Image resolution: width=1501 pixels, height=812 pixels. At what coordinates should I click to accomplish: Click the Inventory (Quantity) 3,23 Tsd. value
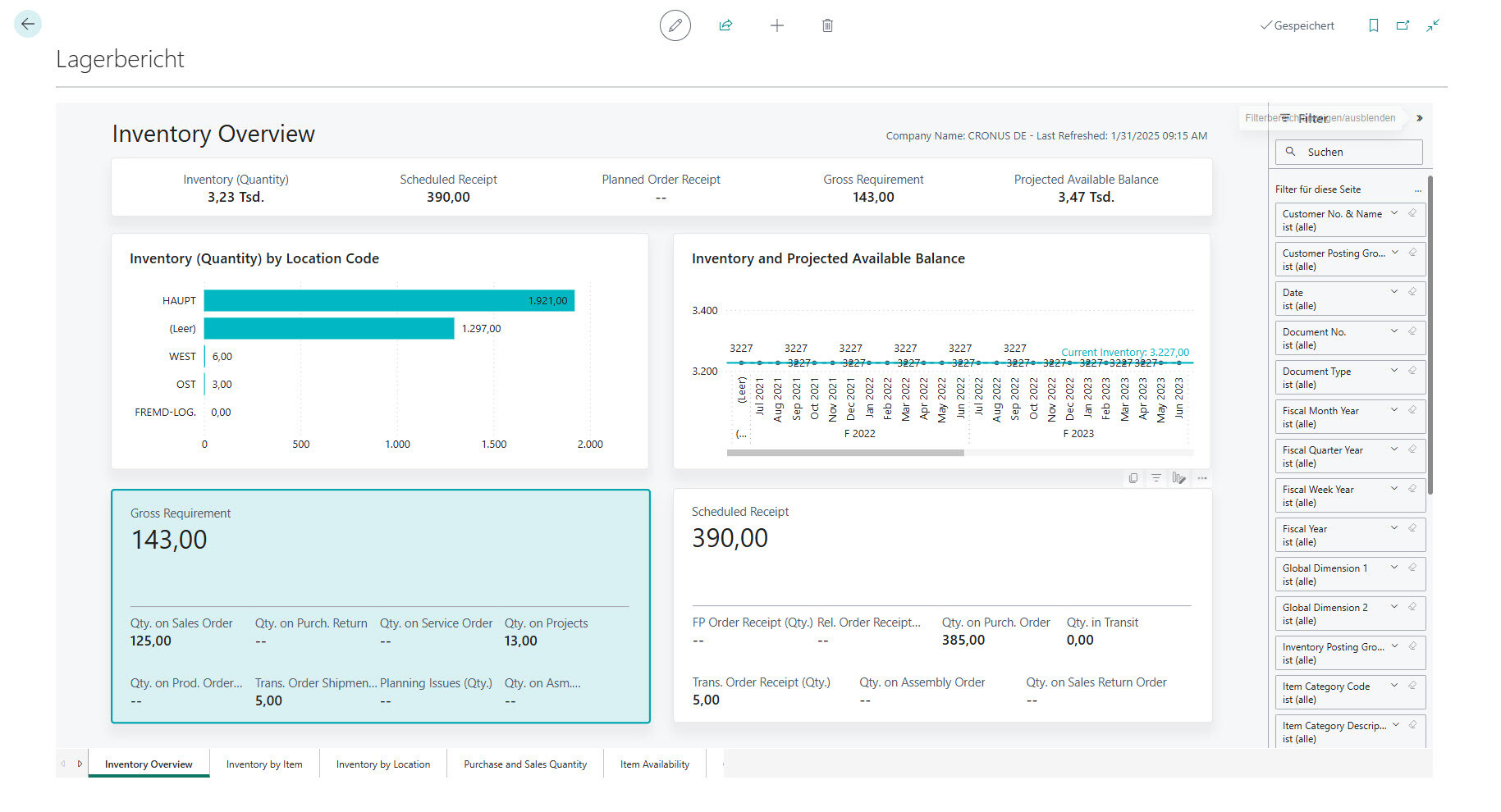236,197
